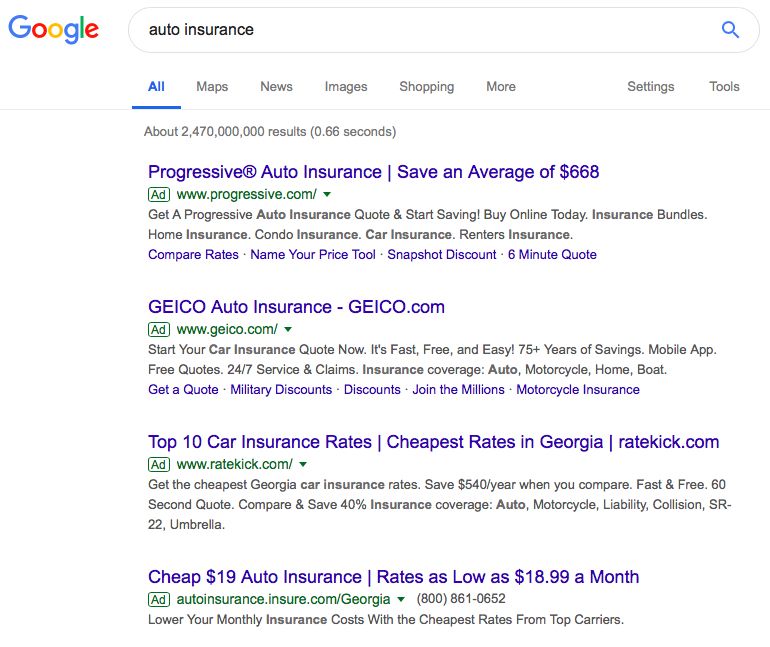
Task: Click the www.geico.com/ display URL
Action: pyautogui.click(x=227, y=329)
